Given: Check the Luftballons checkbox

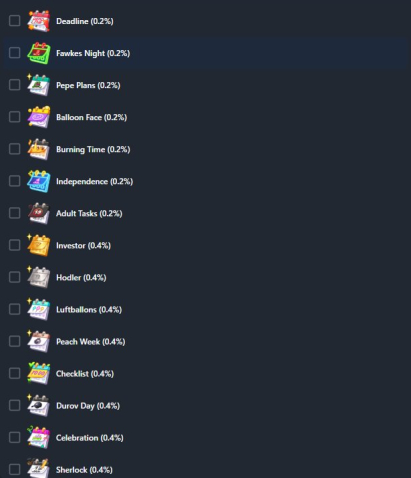Looking at the screenshot, I should (14, 309).
